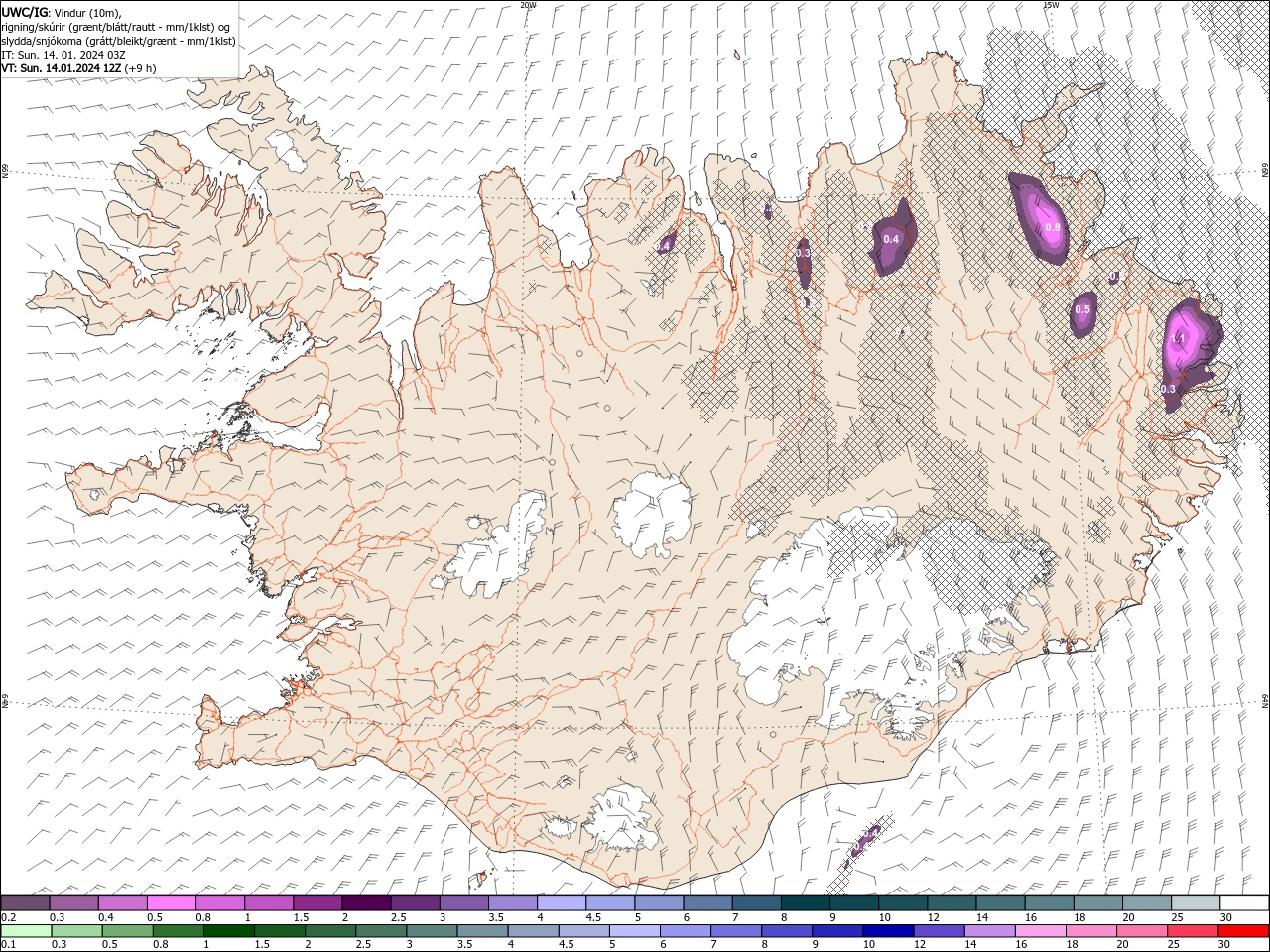The width and height of the screenshot is (1270, 952).
Task: Click the 'rigning/skúrir' legend description line
Action: [116, 27]
